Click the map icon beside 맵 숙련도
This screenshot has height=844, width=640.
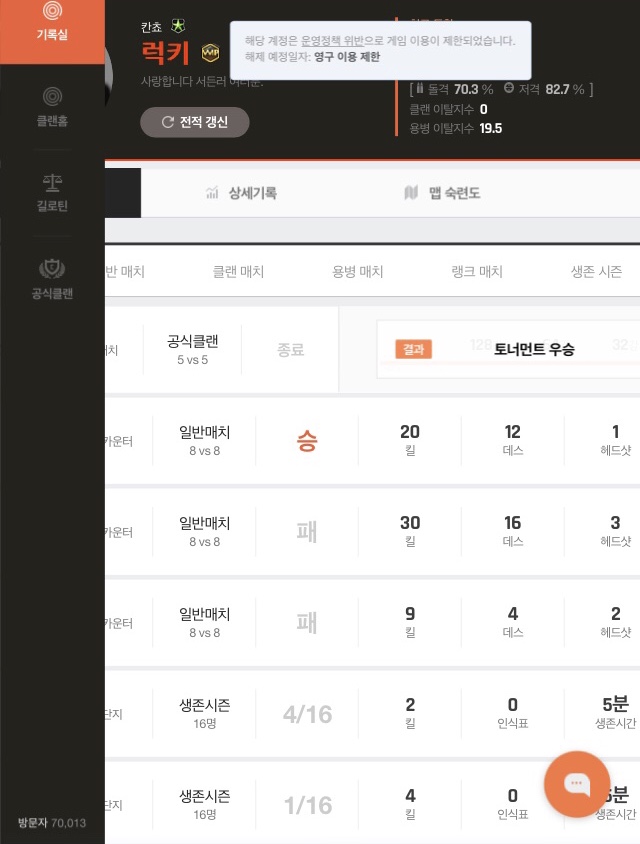point(411,193)
